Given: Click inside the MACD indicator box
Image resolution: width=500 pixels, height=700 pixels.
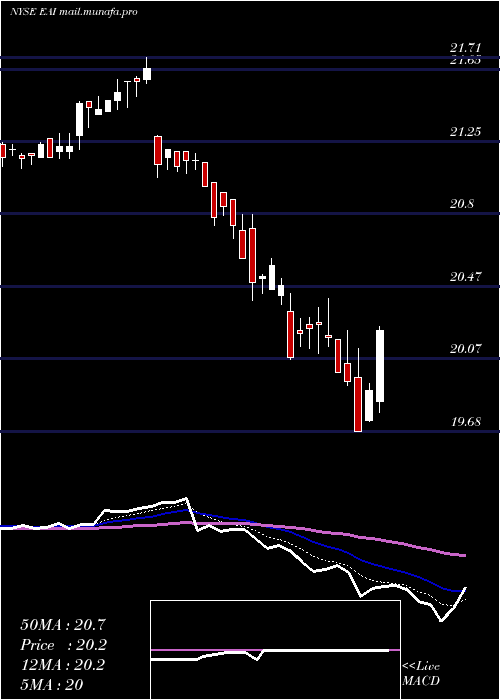Looking at the screenshot, I should click(275, 650).
